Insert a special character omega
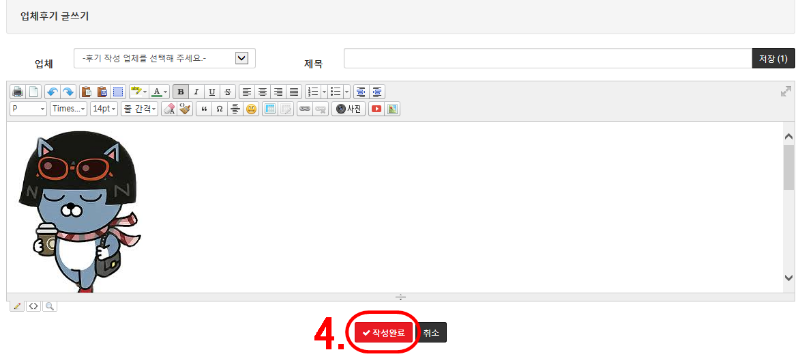 coord(219,109)
